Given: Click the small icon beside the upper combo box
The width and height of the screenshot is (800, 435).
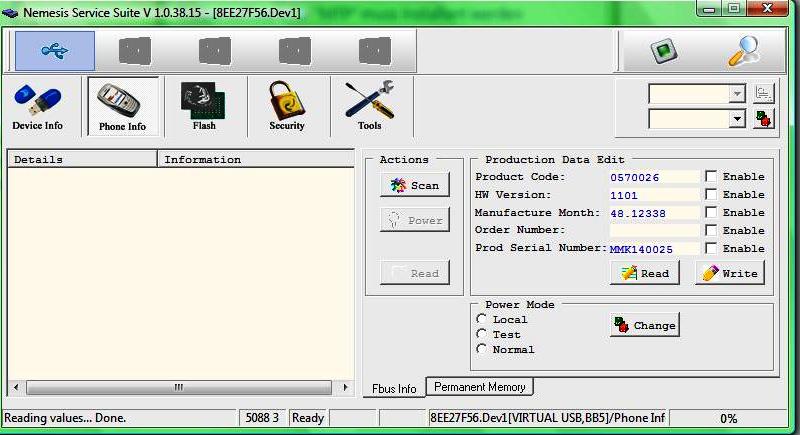Looking at the screenshot, I should (x=764, y=93).
